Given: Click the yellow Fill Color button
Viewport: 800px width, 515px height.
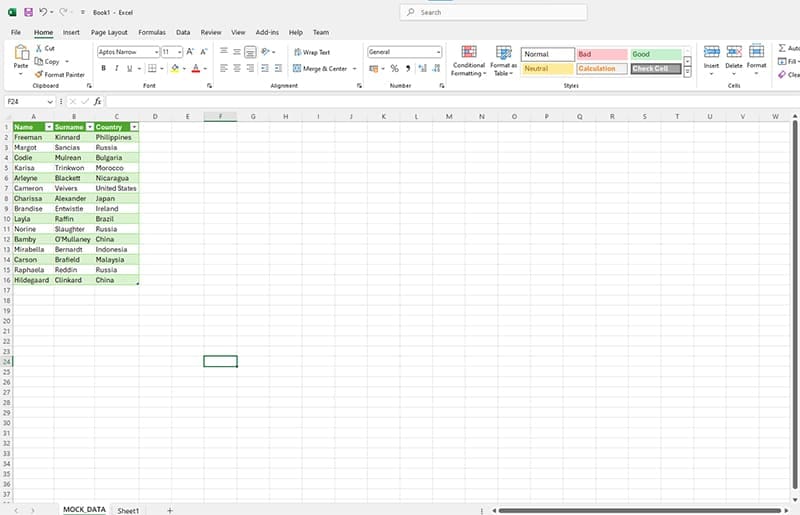Looking at the screenshot, I should click(173, 69).
